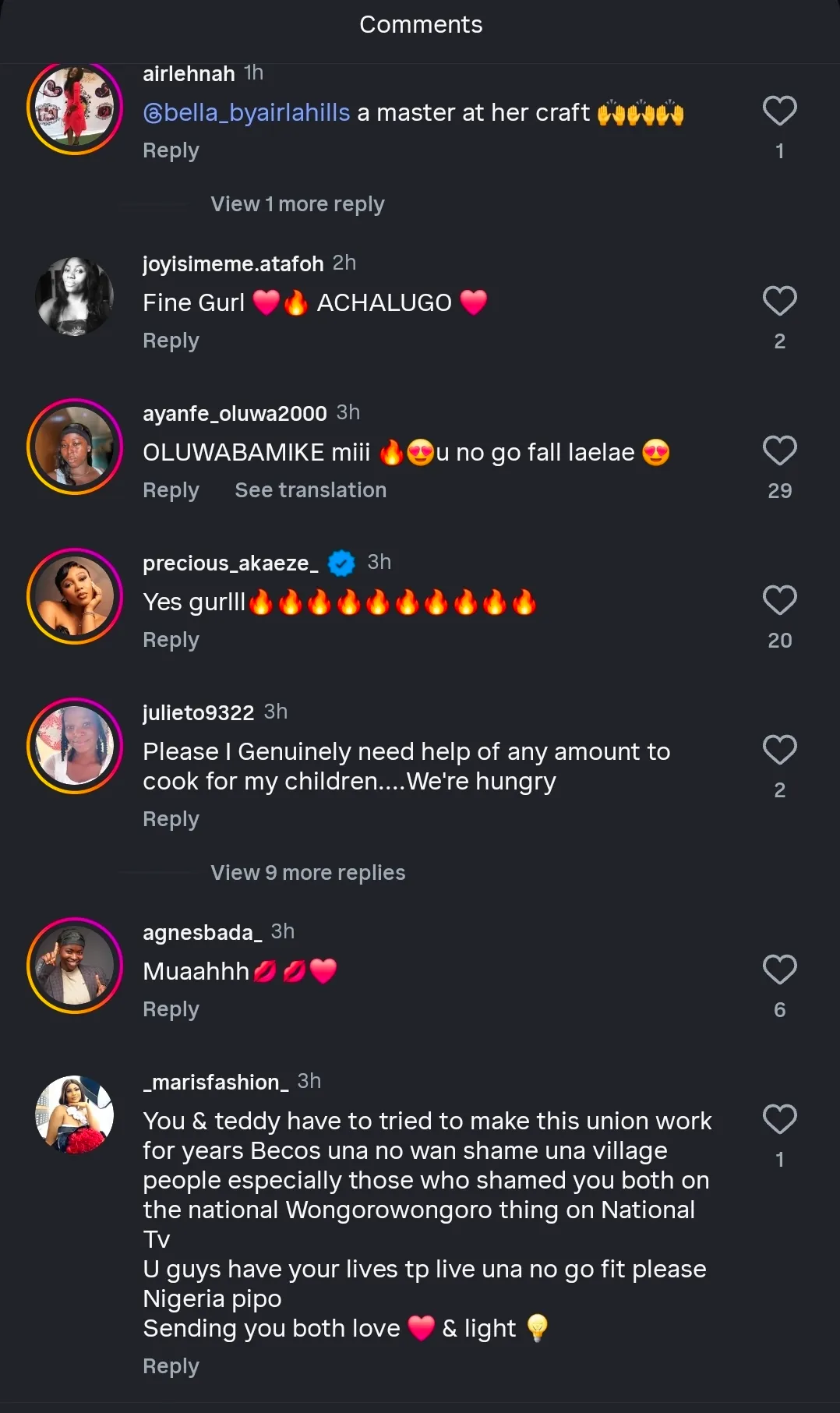The width and height of the screenshot is (840, 1413).
Task: Tap heart on ayanfe_oluwa2000's comment
Action: (x=779, y=450)
